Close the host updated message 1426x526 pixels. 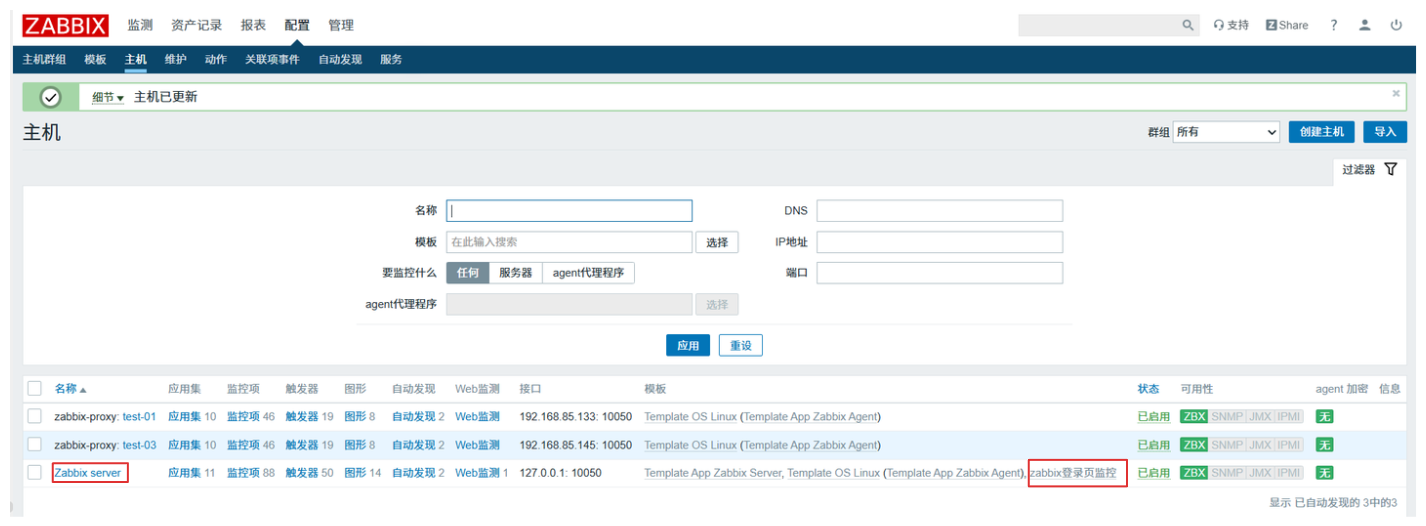[x=1396, y=93]
